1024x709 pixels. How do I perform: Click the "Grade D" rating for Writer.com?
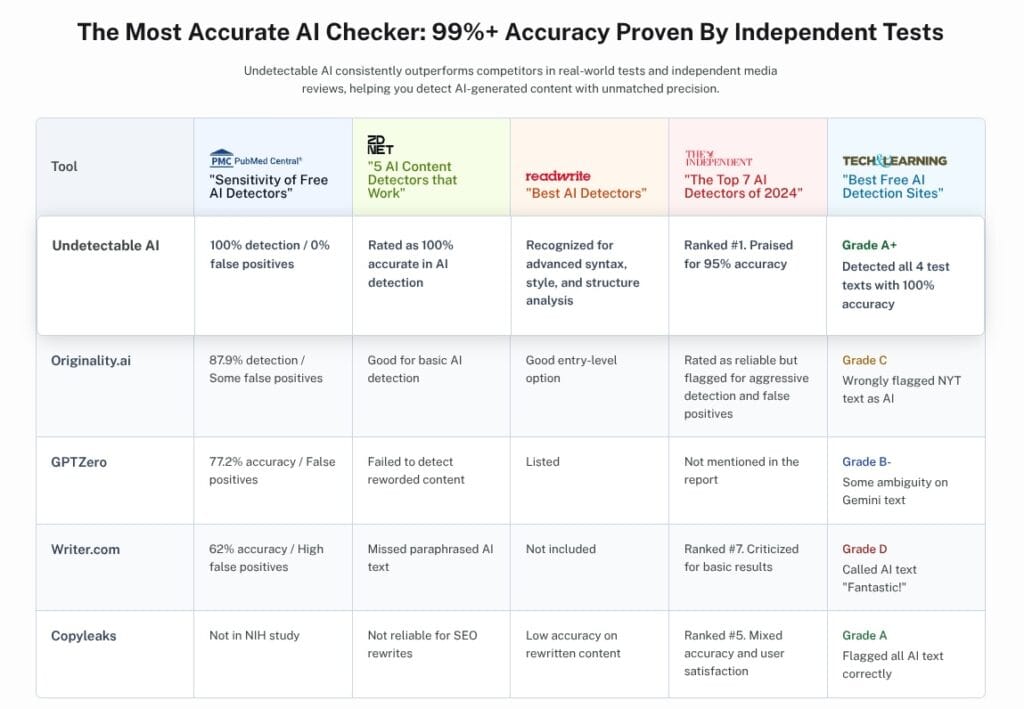click(864, 549)
